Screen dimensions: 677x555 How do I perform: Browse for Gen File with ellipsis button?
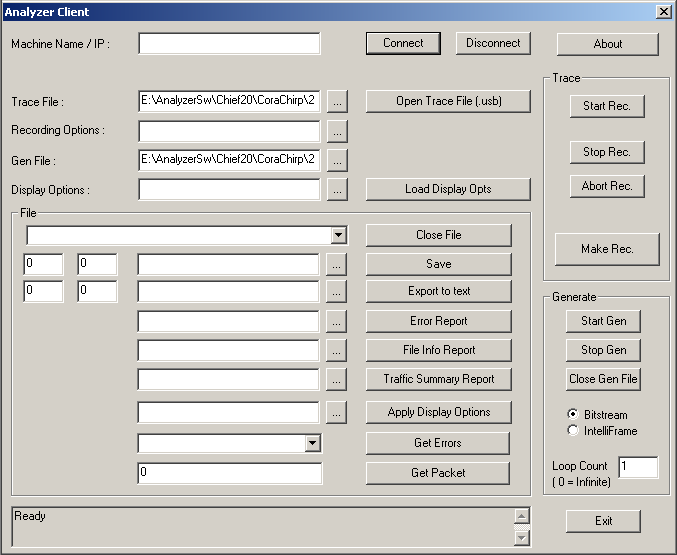tap(337, 160)
